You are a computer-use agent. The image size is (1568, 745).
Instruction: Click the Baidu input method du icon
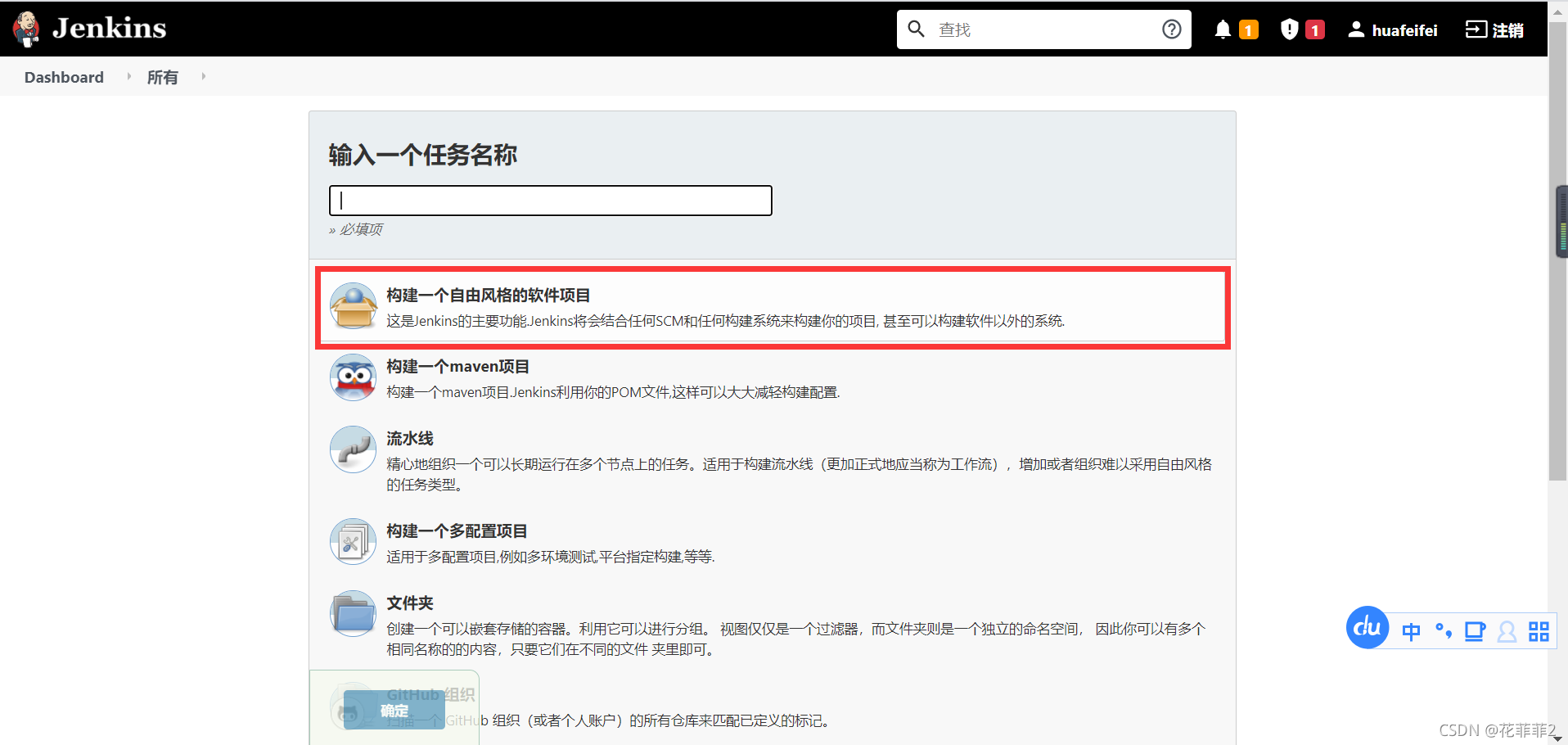[1367, 628]
